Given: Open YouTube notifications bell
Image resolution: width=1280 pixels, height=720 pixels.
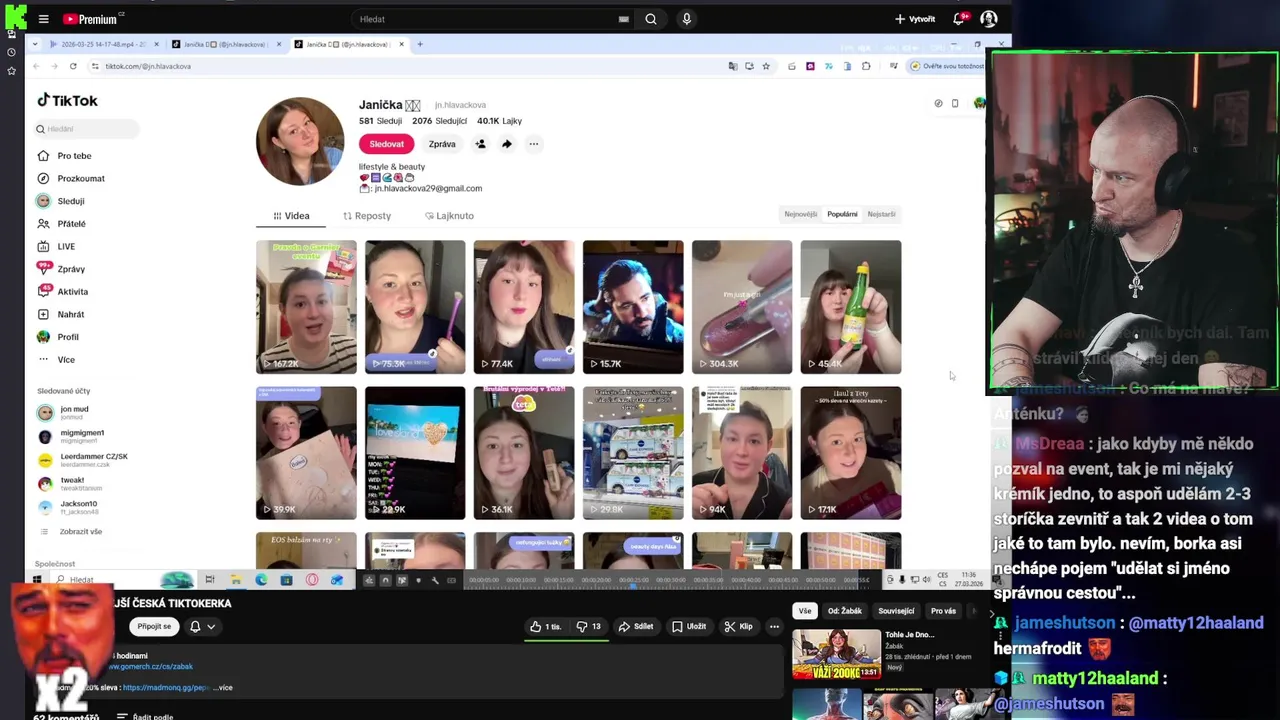Looking at the screenshot, I should pos(958,19).
